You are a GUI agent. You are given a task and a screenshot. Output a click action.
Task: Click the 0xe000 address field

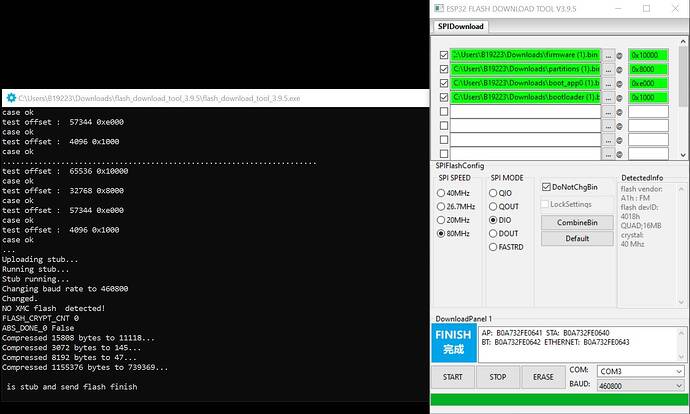(648, 83)
